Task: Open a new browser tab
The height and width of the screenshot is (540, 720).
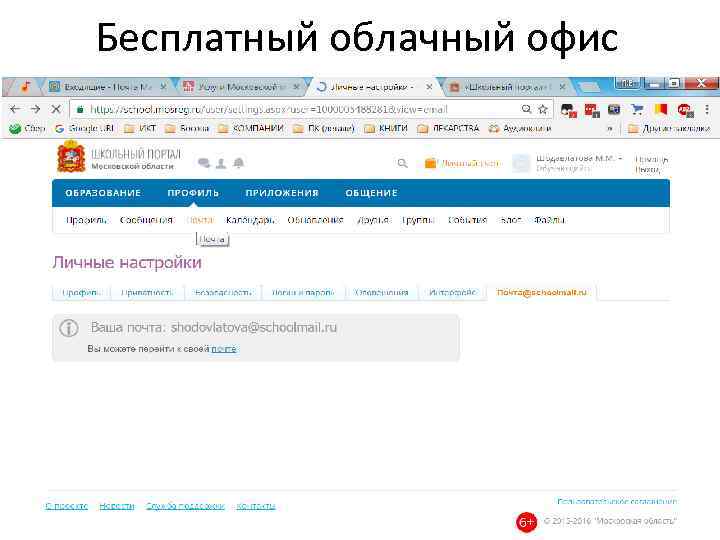Action: (x=589, y=87)
